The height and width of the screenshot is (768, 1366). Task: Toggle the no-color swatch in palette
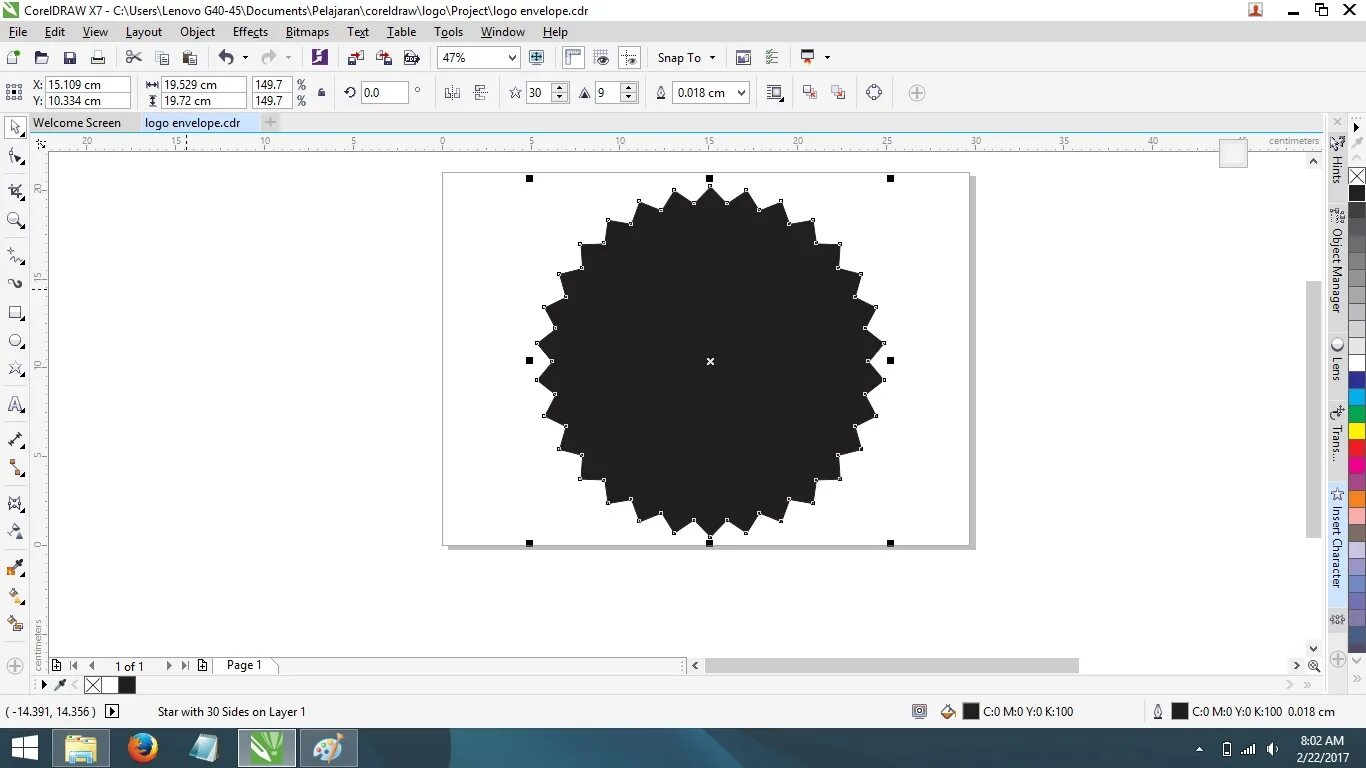[x=1357, y=177]
